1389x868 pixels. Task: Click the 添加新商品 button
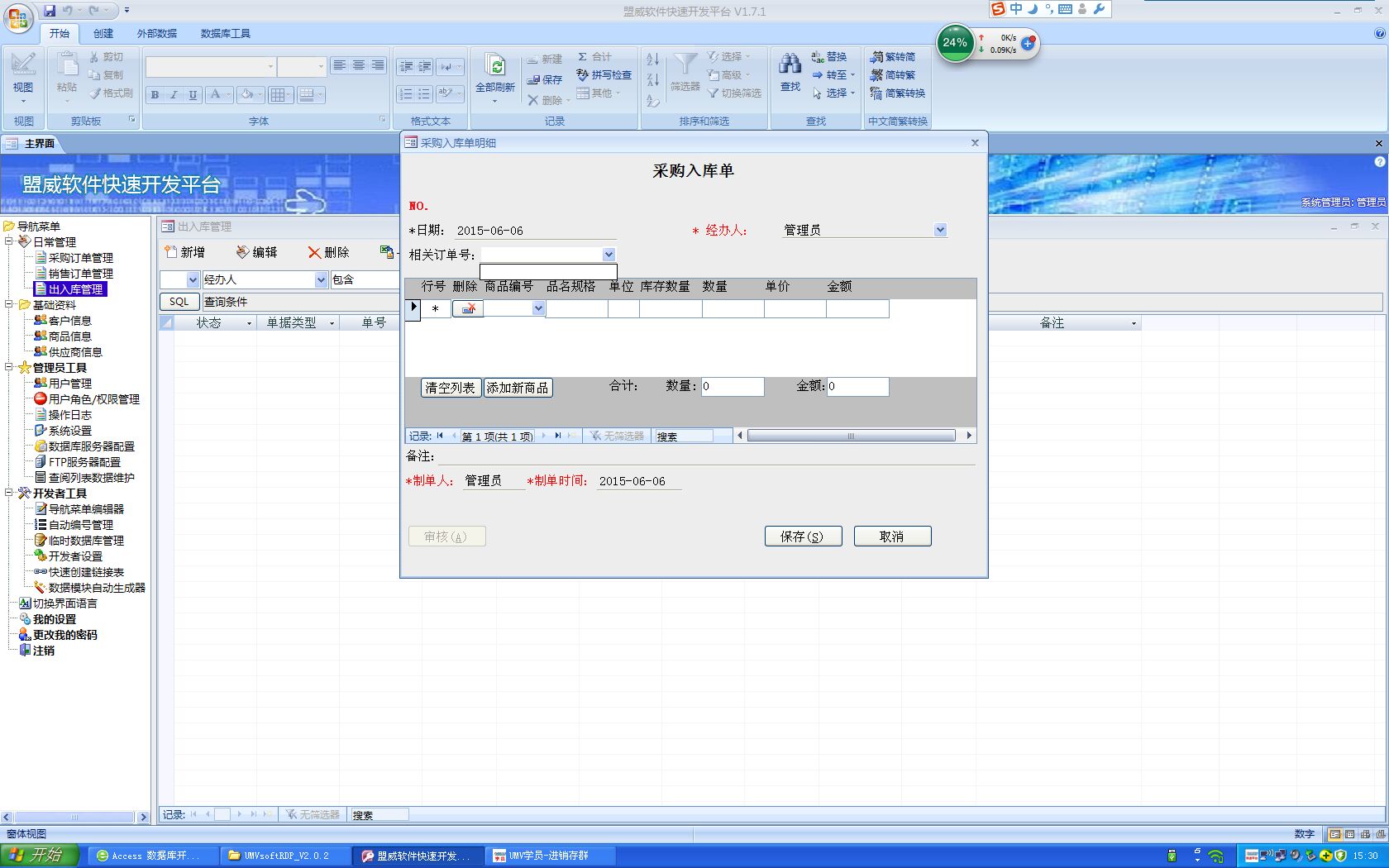point(518,388)
